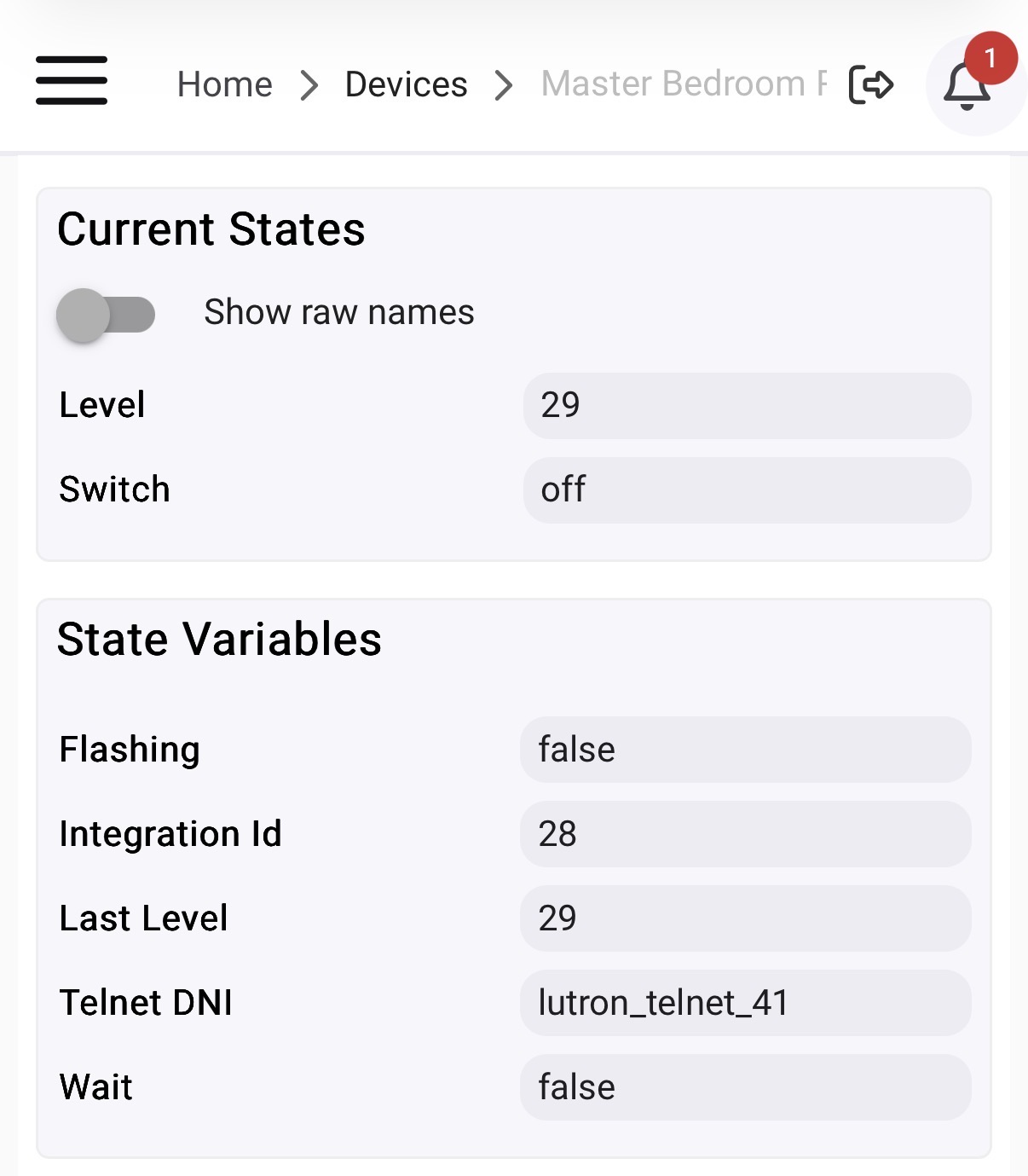Click the red notification count badge
Screen dimensions: 1028x1176
pos(990,58)
